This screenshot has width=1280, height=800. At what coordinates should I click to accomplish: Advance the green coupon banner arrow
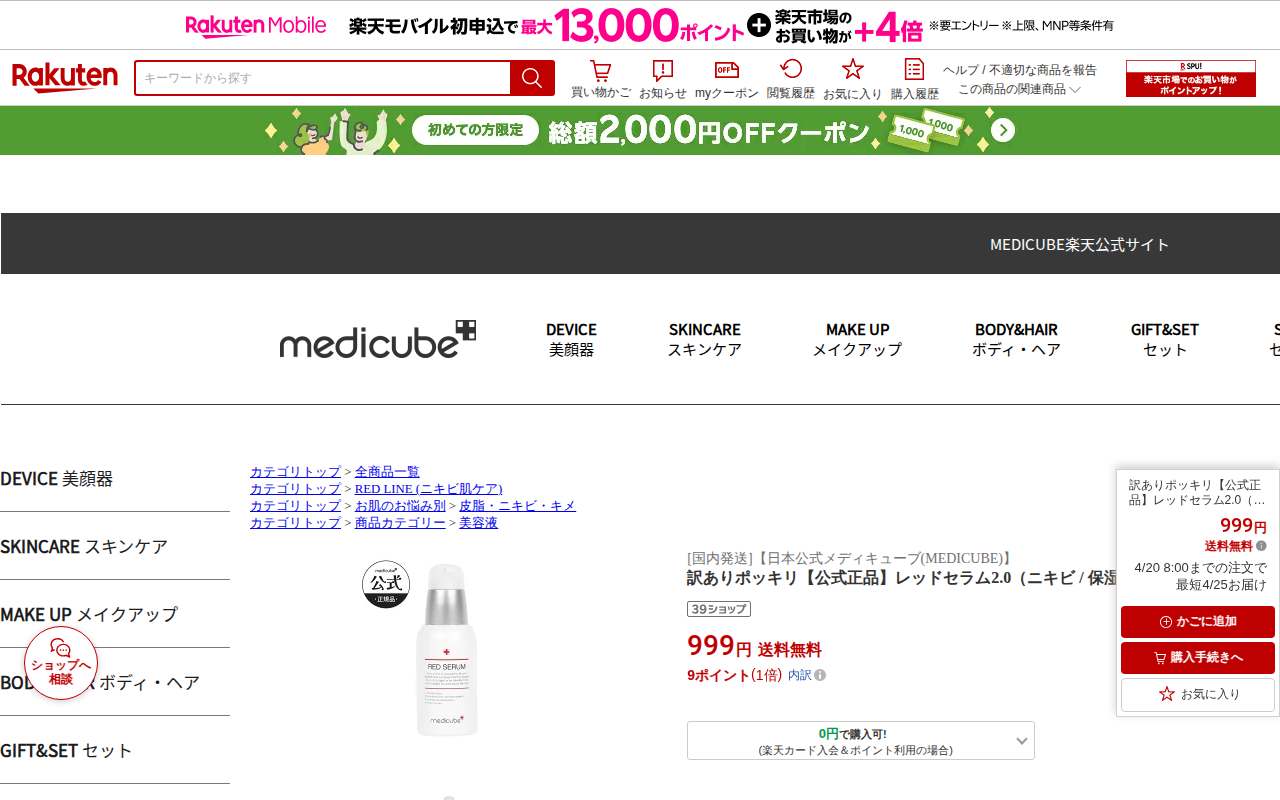tap(1003, 131)
